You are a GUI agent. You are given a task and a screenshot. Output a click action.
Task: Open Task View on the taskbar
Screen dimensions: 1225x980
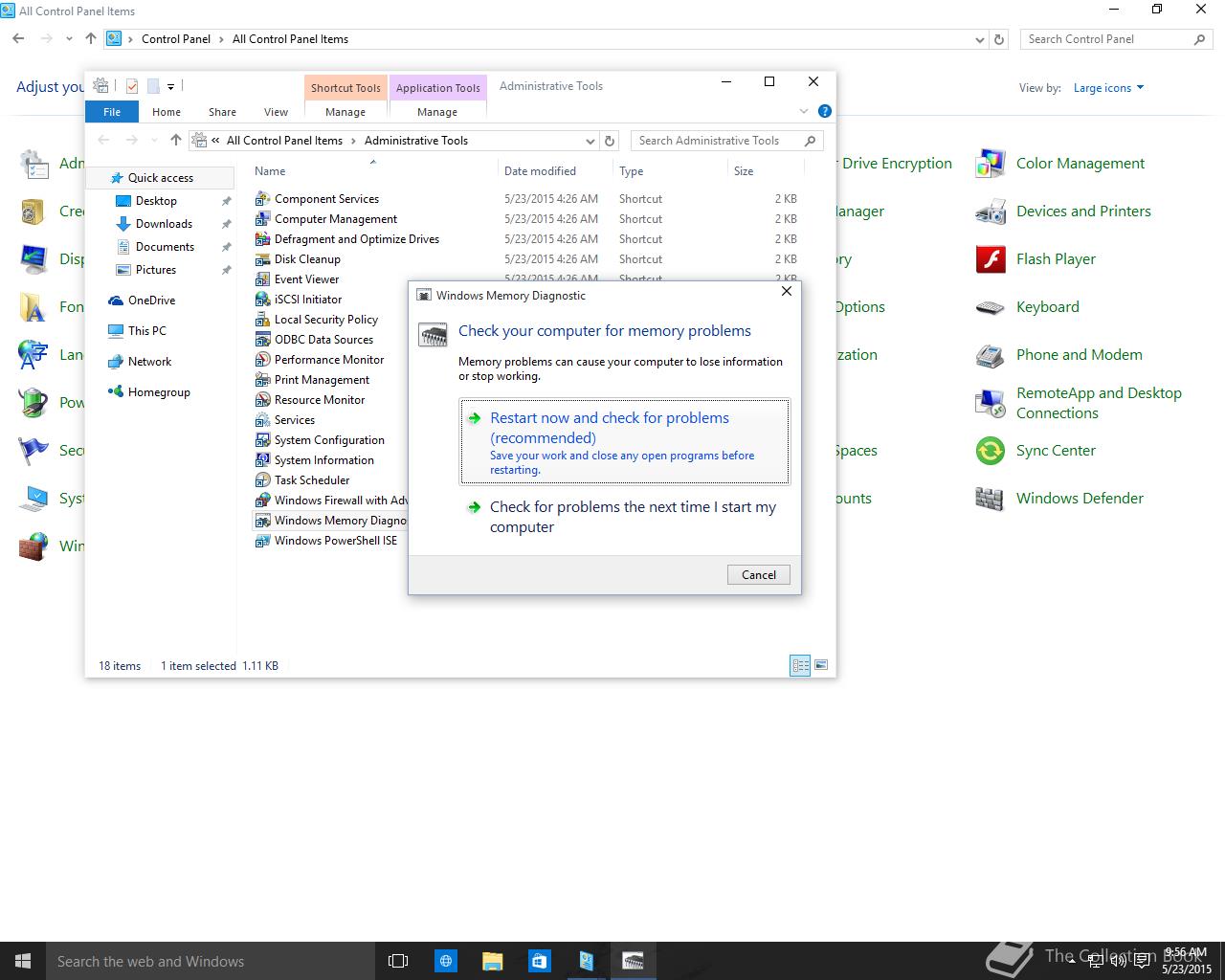[x=398, y=961]
